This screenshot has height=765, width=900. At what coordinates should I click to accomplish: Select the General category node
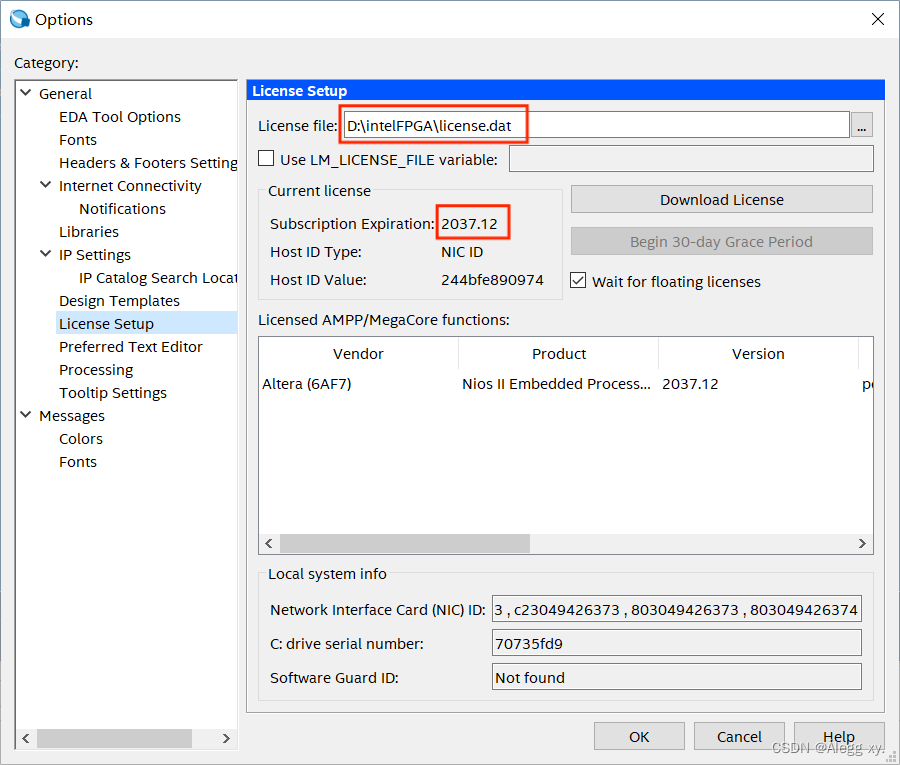(x=65, y=94)
